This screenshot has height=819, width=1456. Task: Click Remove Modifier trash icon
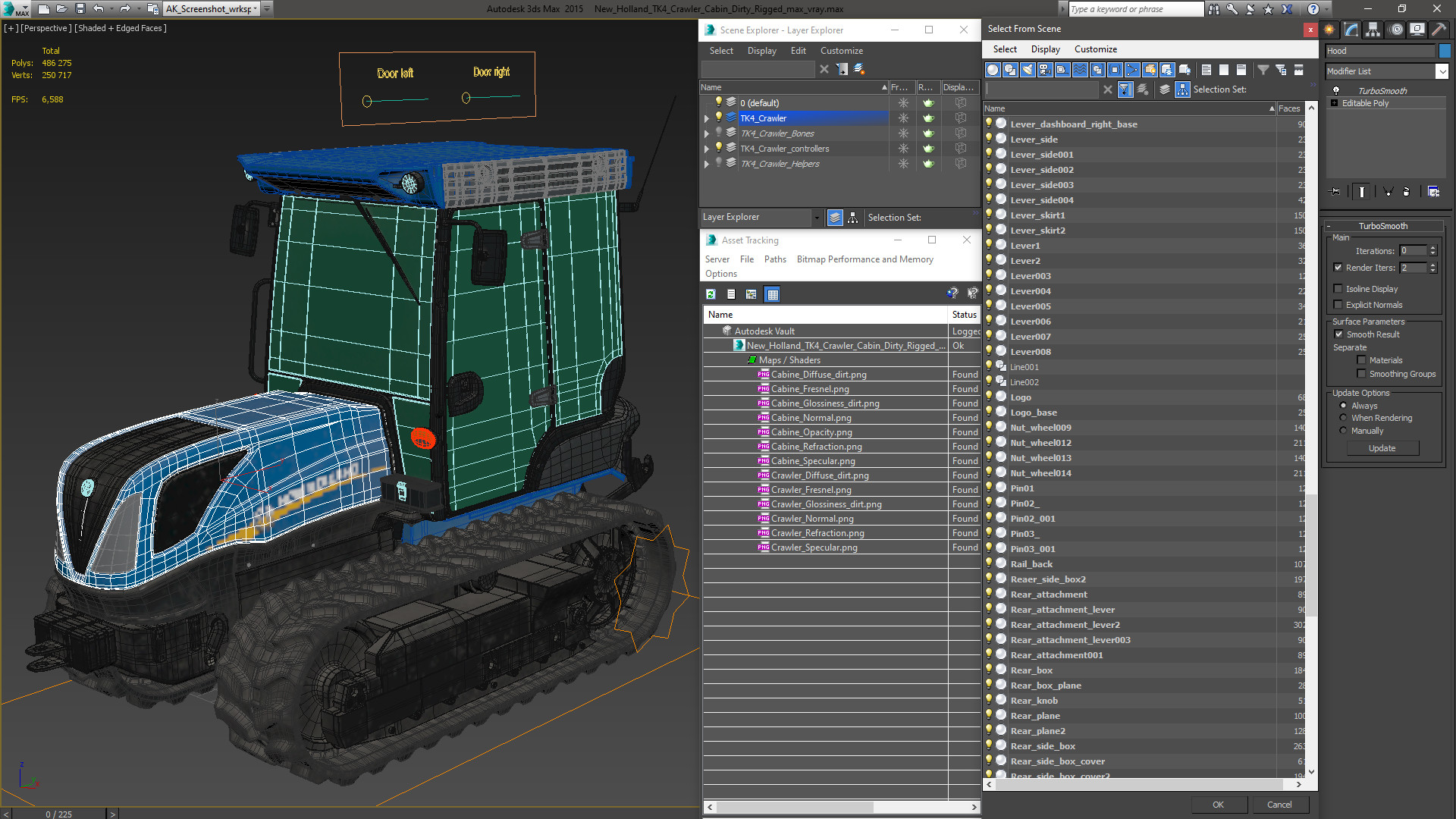pyautogui.click(x=1407, y=192)
